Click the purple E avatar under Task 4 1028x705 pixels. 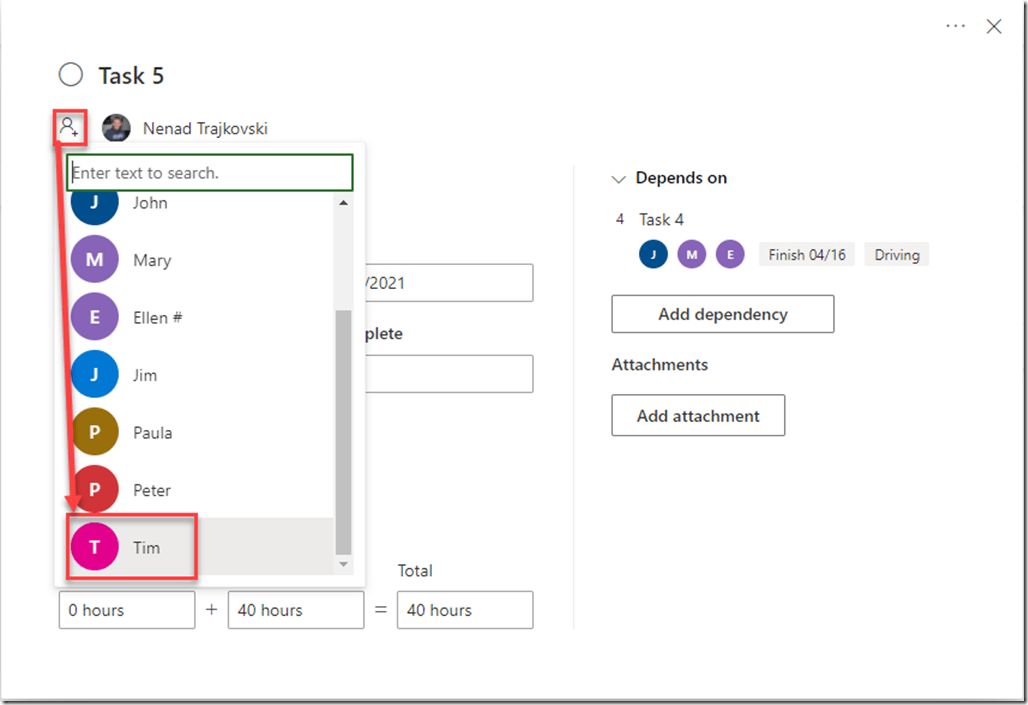730,255
